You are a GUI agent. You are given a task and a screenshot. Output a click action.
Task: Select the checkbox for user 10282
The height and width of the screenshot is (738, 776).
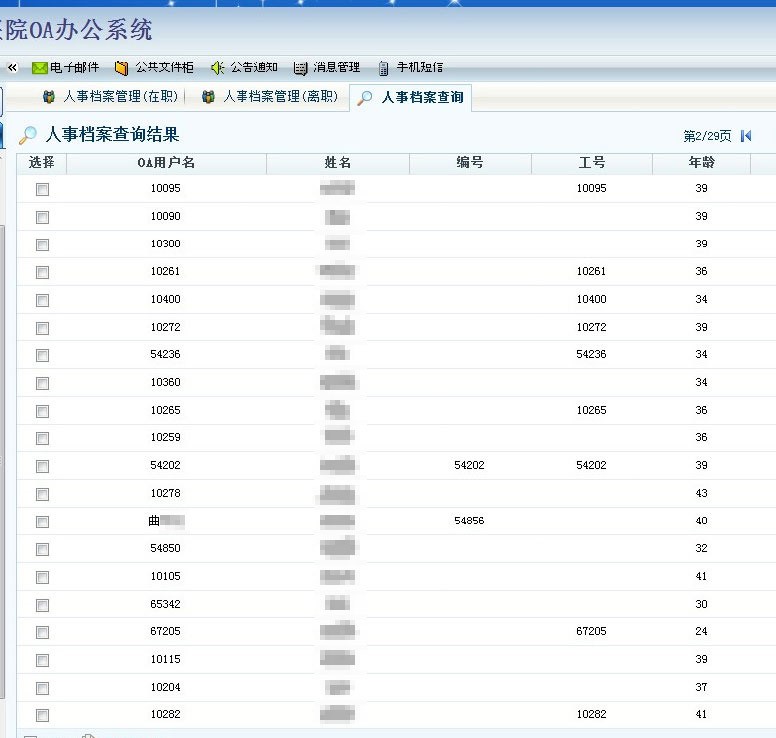pos(43,715)
